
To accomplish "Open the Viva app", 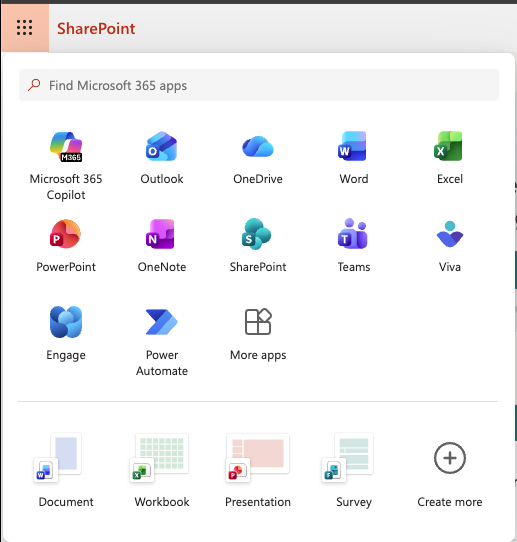I will [450, 245].
